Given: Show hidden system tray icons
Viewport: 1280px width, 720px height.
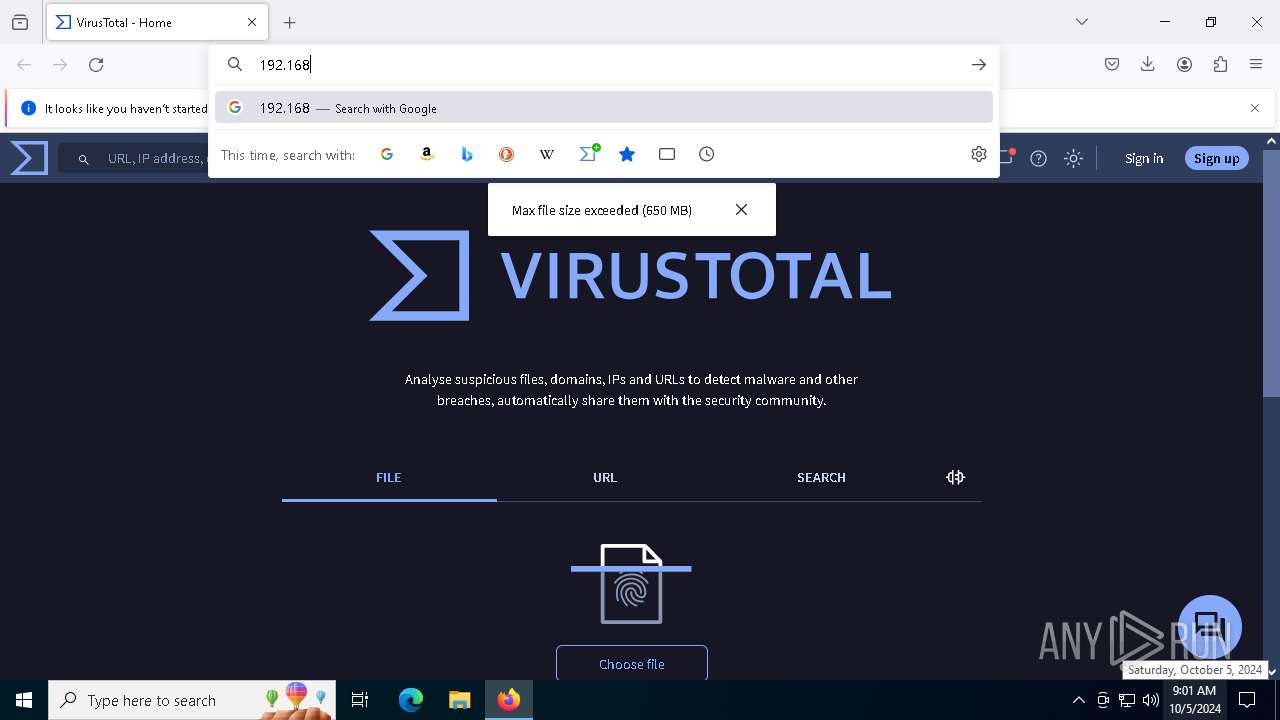Looking at the screenshot, I should pos(1078,700).
